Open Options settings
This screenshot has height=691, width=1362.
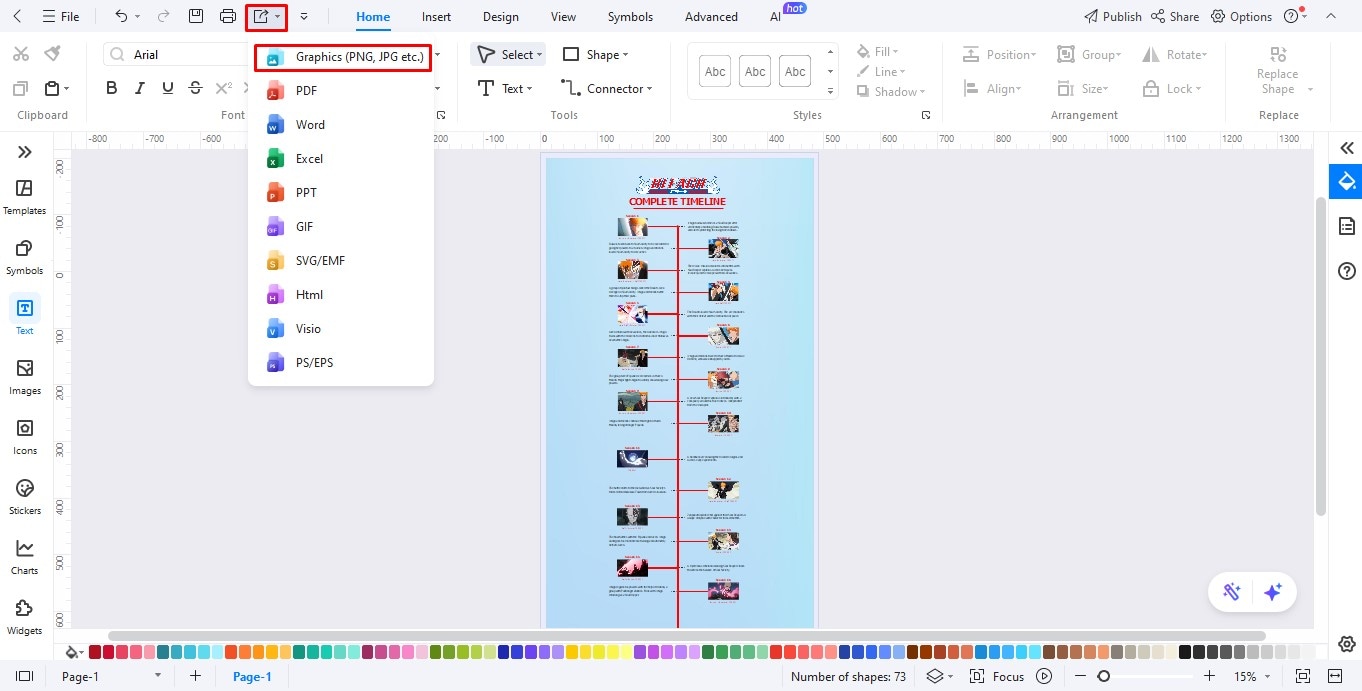coord(1241,16)
